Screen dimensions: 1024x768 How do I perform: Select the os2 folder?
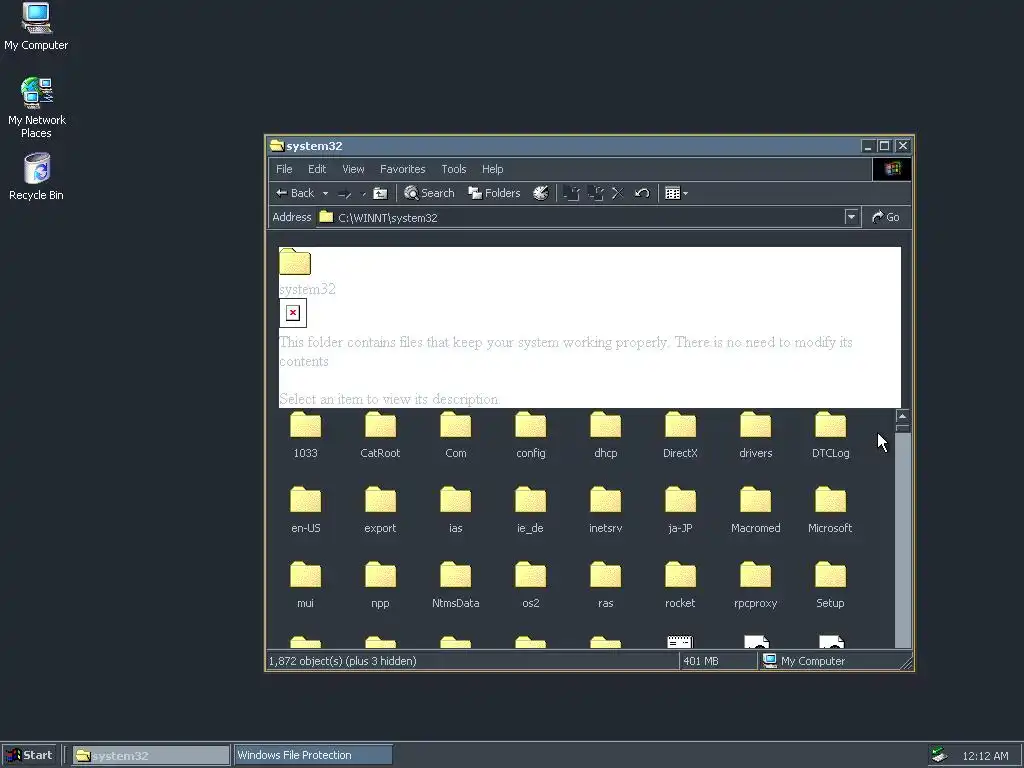[530, 585]
